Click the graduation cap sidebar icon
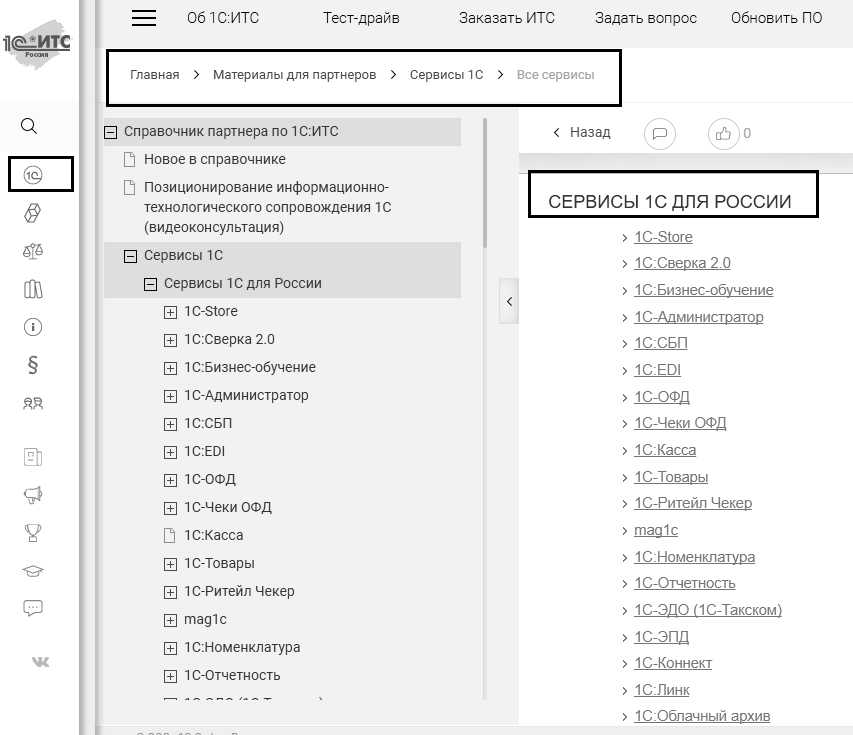The height and width of the screenshot is (735, 853). (x=33, y=571)
